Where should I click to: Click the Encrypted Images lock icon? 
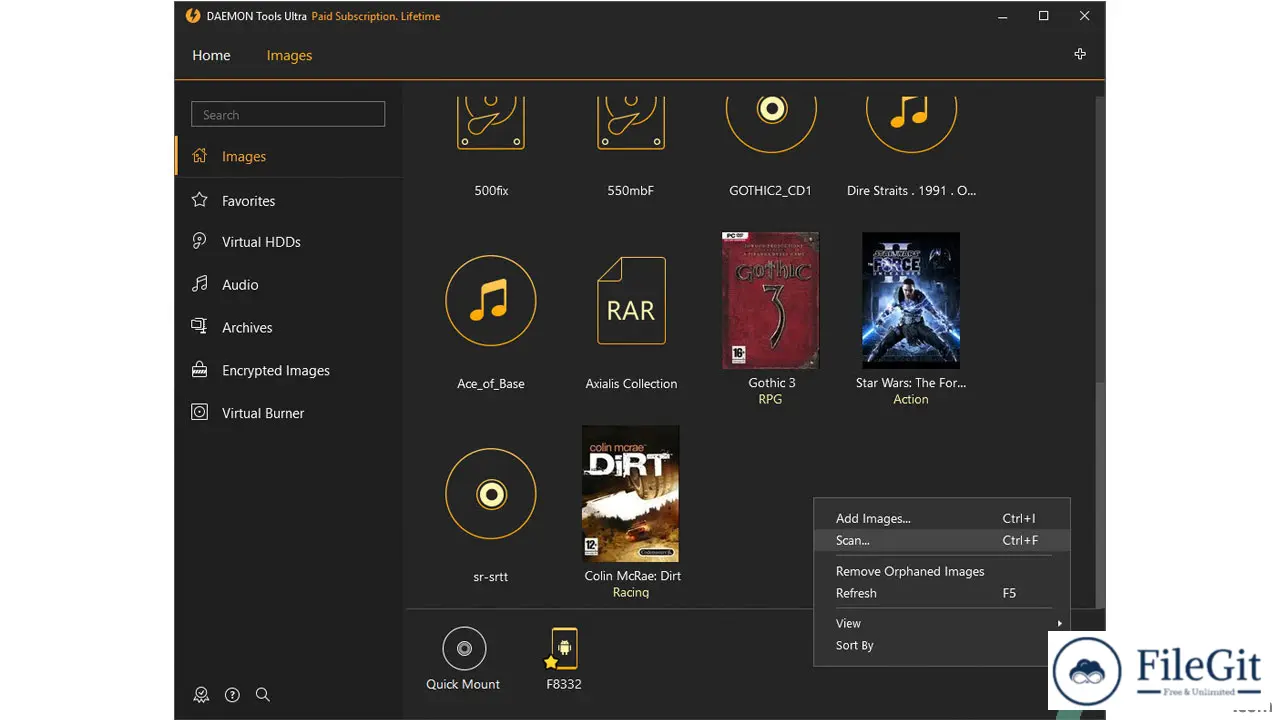200,370
